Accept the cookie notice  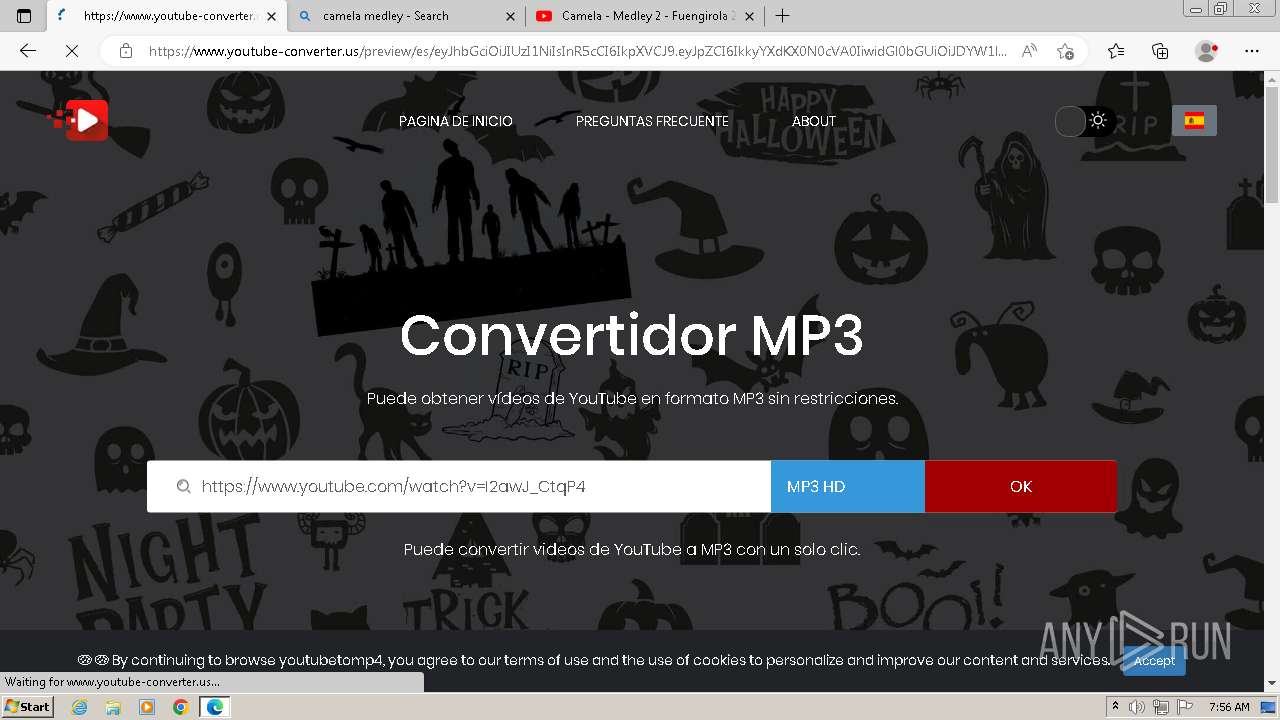(x=1154, y=660)
